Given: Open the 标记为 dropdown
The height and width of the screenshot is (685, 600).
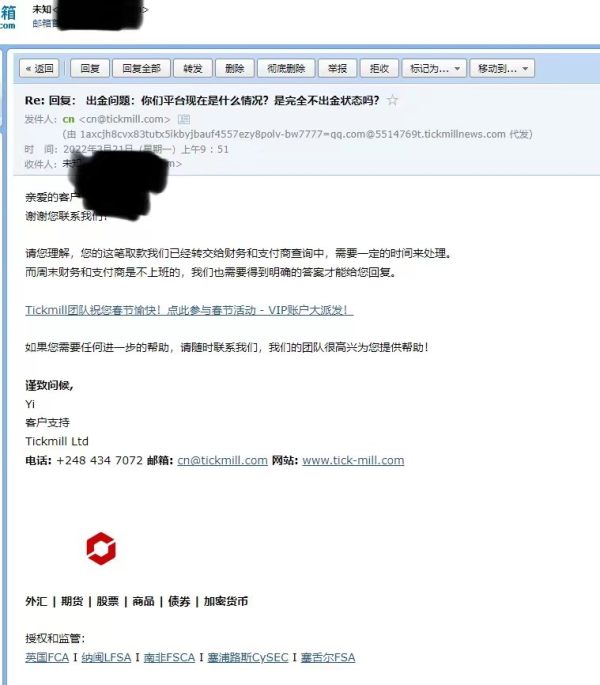Looking at the screenshot, I should [434, 69].
